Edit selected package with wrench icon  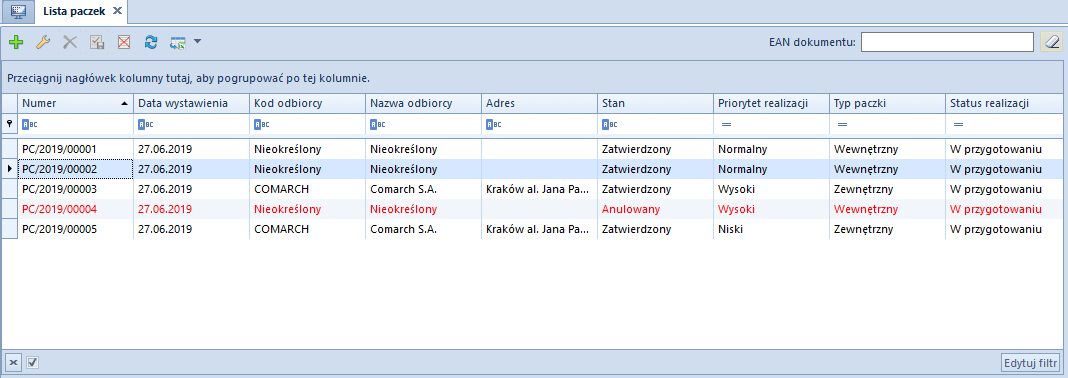tap(42, 42)
